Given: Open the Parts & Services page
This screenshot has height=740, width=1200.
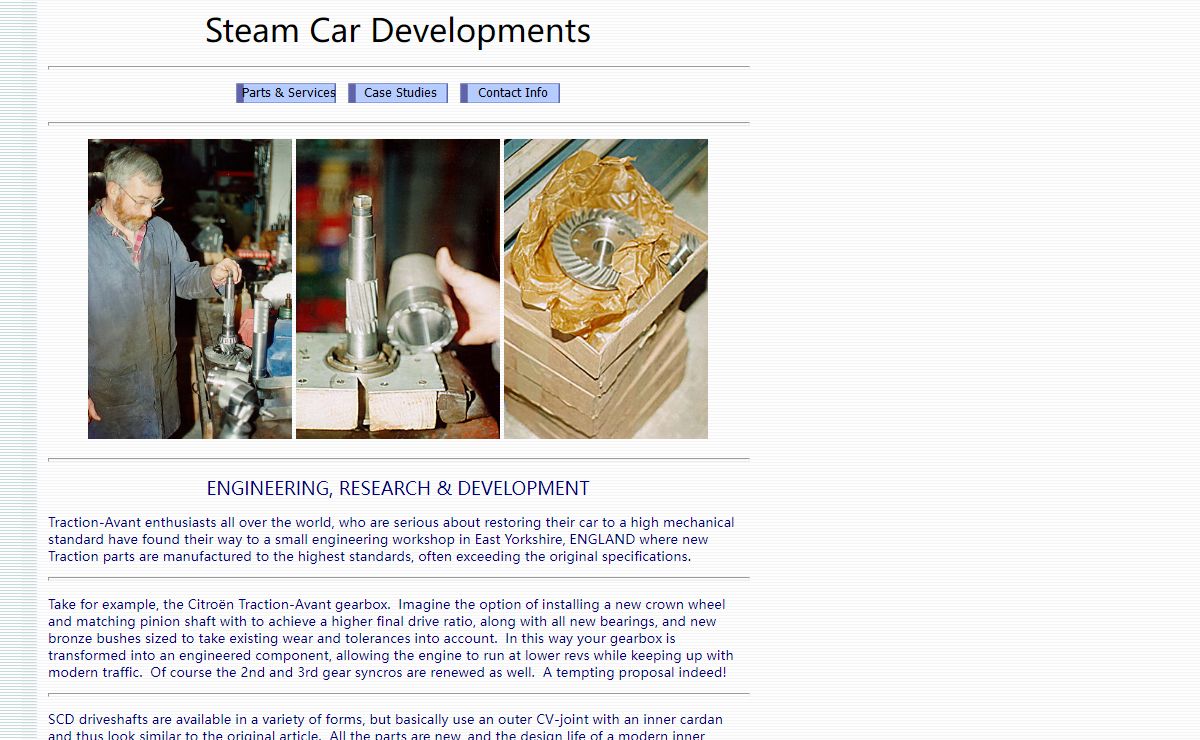Looking at the screenshot, I should [286, 93].
